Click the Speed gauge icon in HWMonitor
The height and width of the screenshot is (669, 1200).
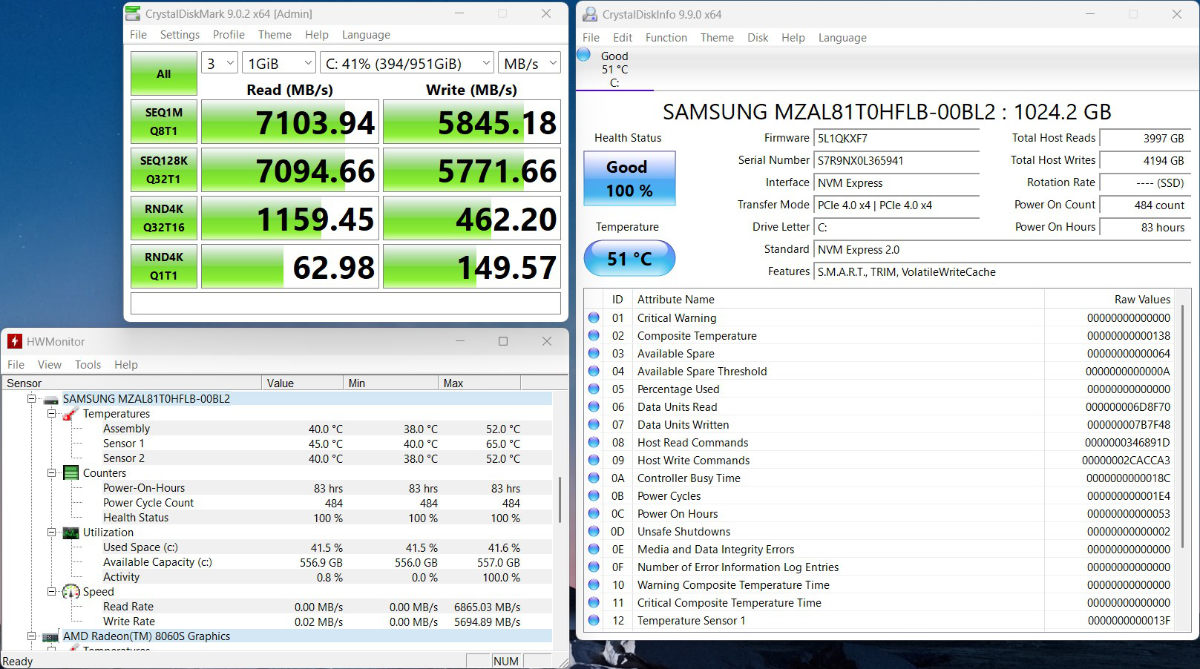70,591
